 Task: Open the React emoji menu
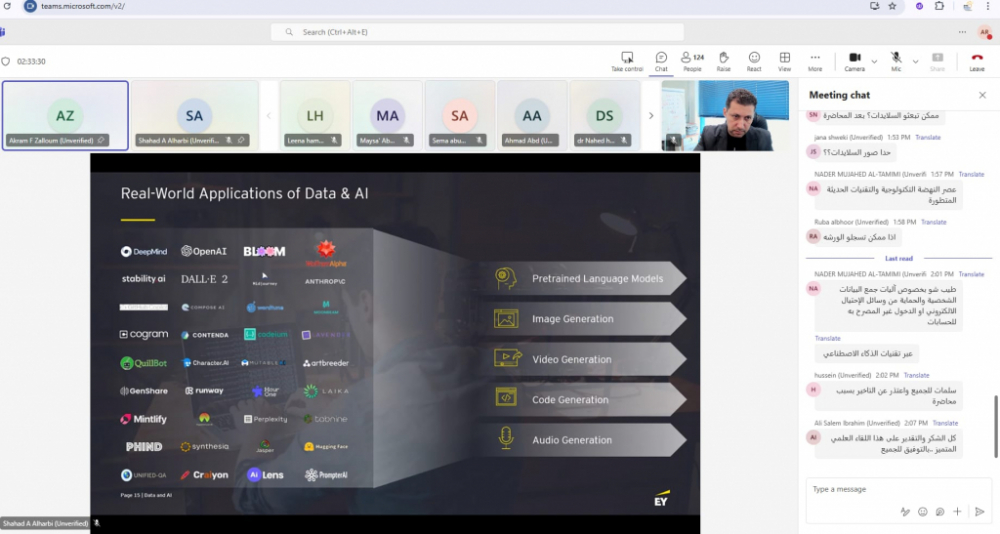pos(754,61)
